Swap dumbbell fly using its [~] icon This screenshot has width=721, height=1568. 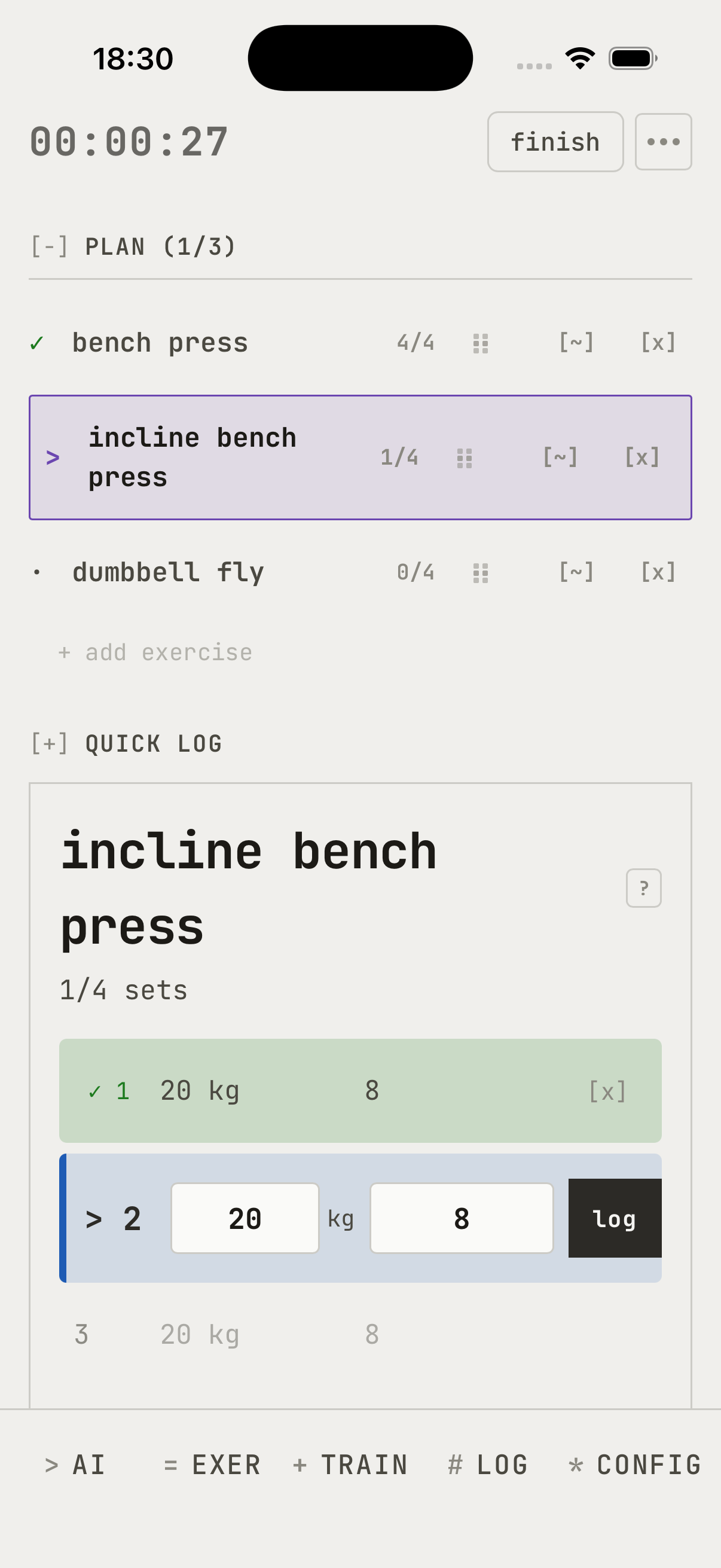coord(576,572)
